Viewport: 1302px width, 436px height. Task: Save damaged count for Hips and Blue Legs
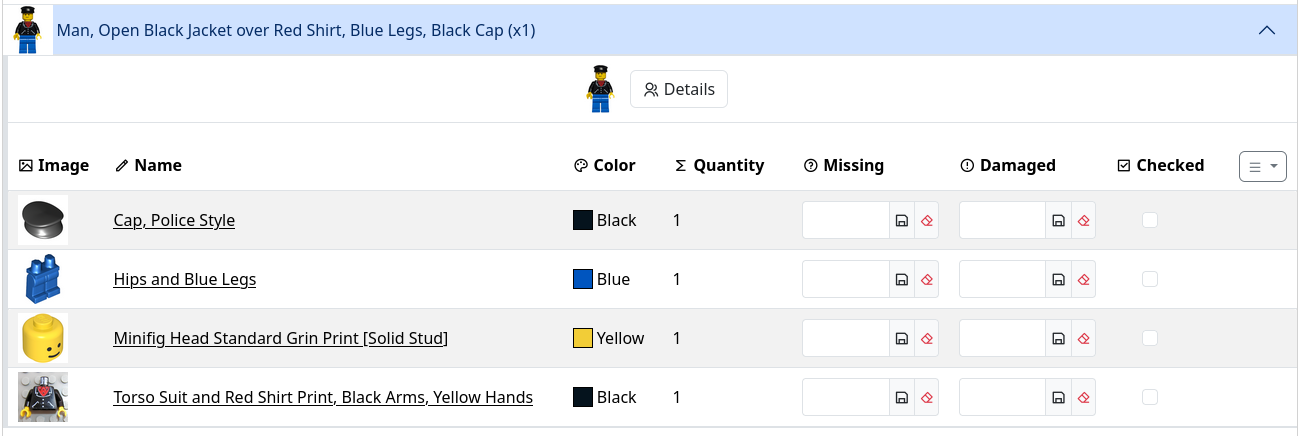pos(1058,279)
